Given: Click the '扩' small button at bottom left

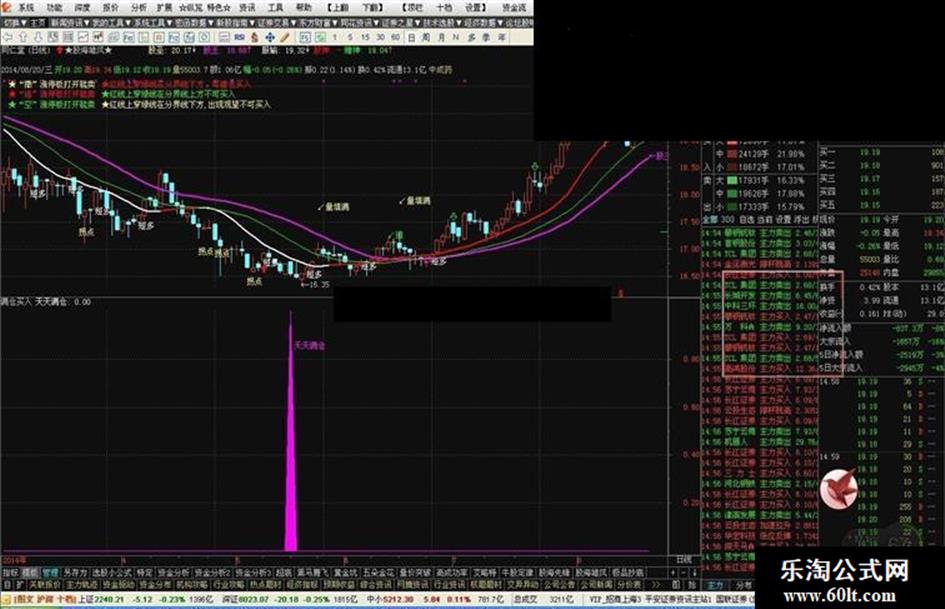Looking at the screenshot, I should (20, 585).
